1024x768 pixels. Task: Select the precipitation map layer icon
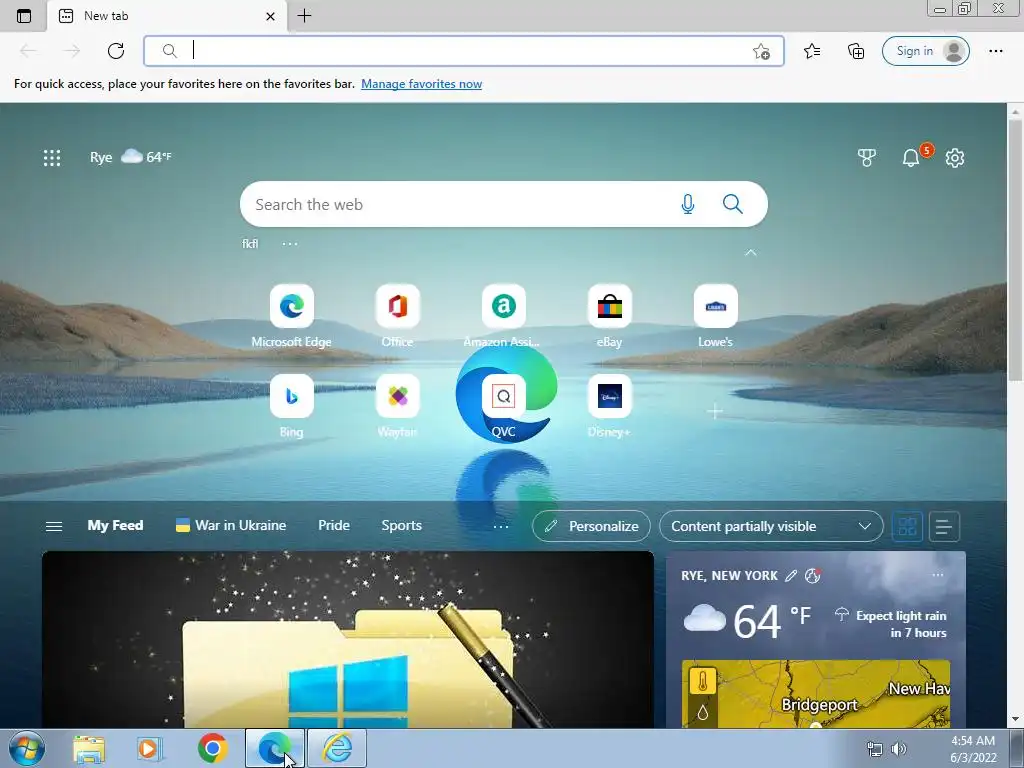click(703, 712)
